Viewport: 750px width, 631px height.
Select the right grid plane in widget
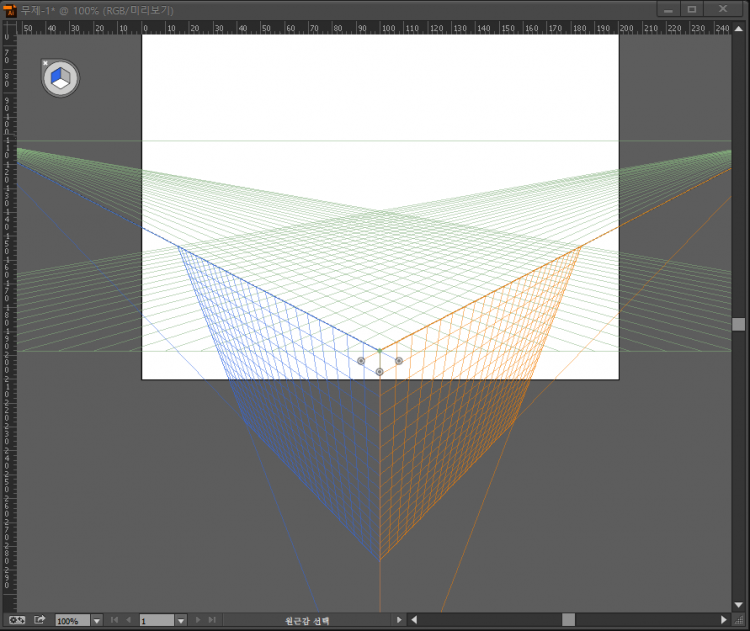[66, 75]
